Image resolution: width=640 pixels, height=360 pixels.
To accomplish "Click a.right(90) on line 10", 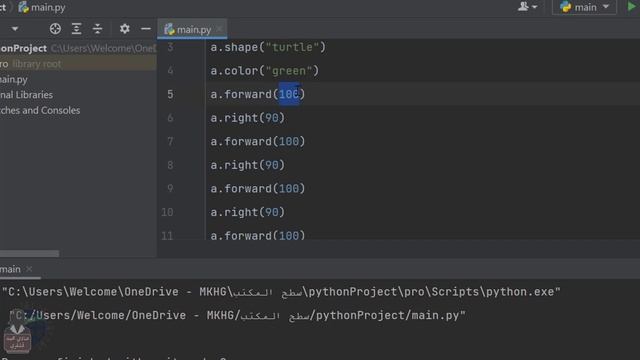I will [x=247, y=212].
